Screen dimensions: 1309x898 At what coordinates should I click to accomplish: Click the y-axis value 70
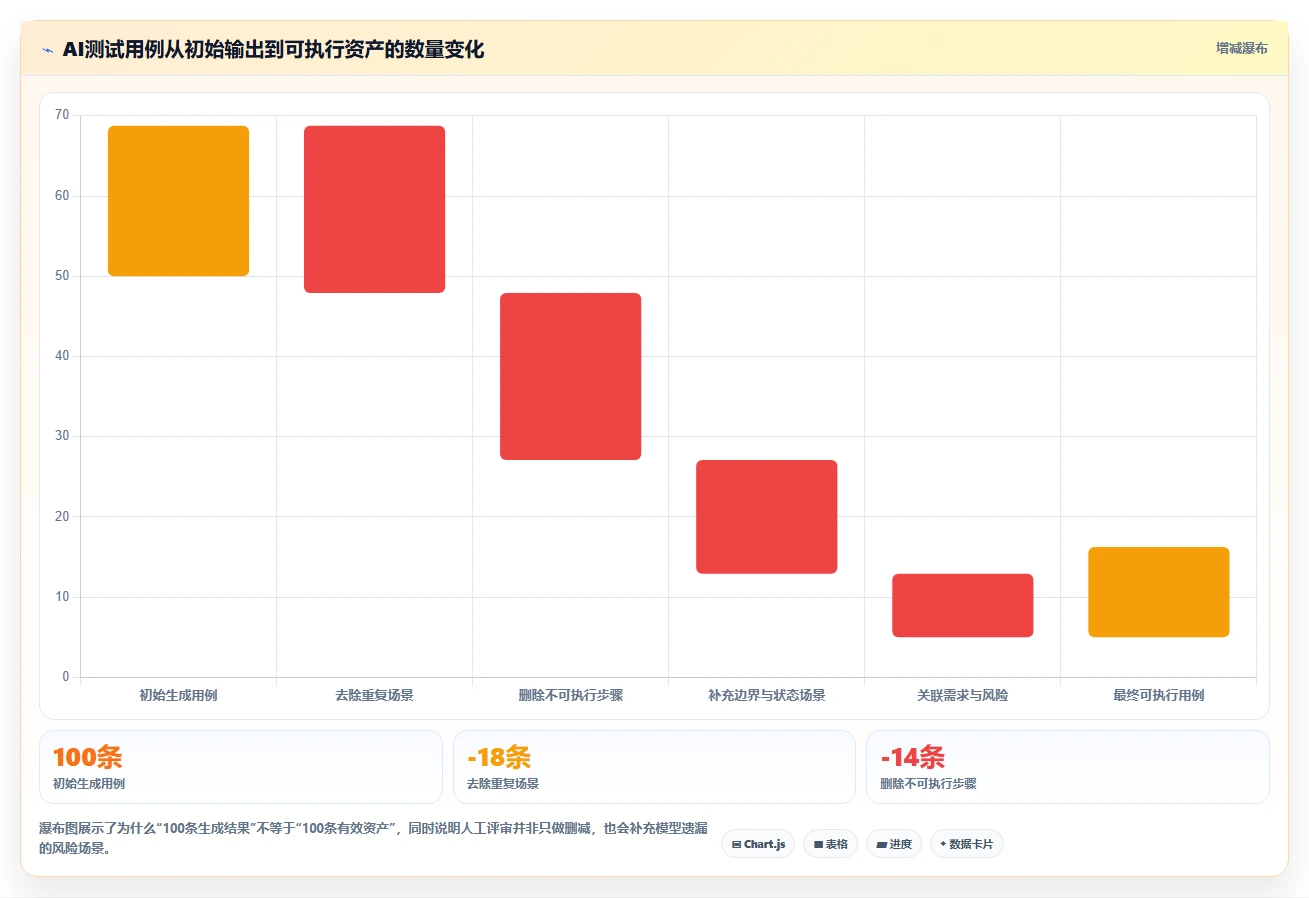[x=62, y=115]
